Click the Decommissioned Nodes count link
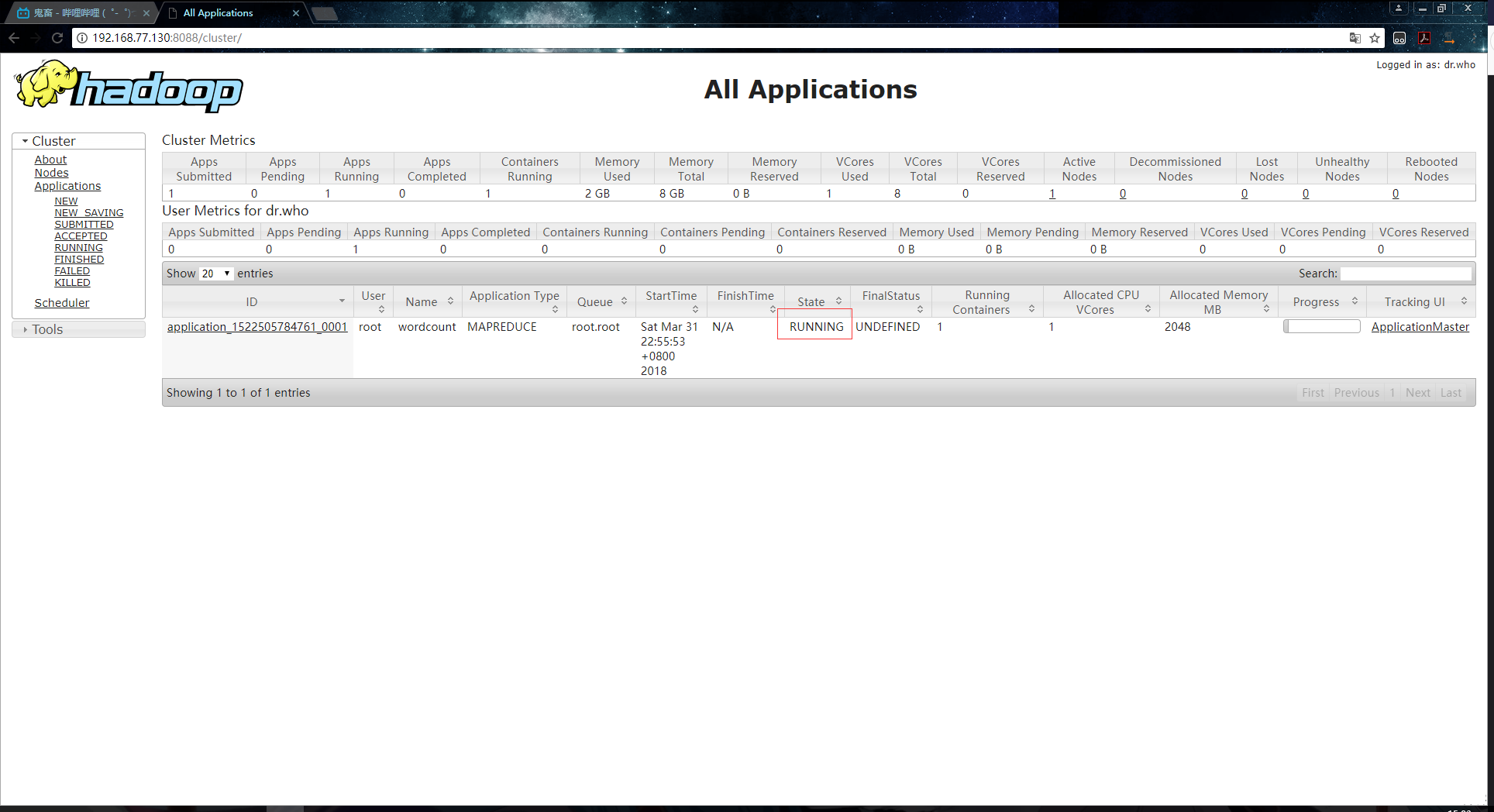 pos(1123,194)
